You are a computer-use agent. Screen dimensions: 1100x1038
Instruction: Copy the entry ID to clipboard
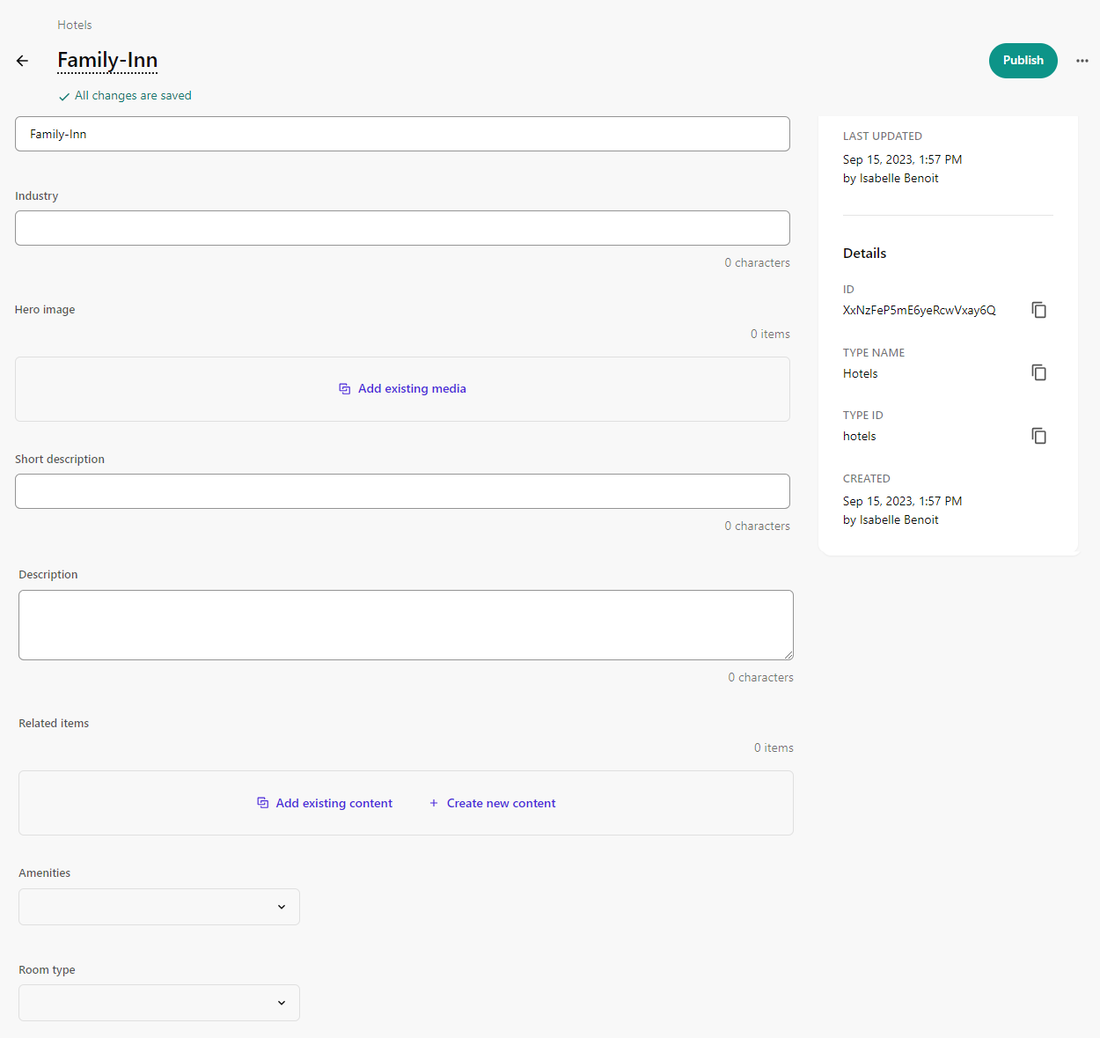(x=1039, y=310)
